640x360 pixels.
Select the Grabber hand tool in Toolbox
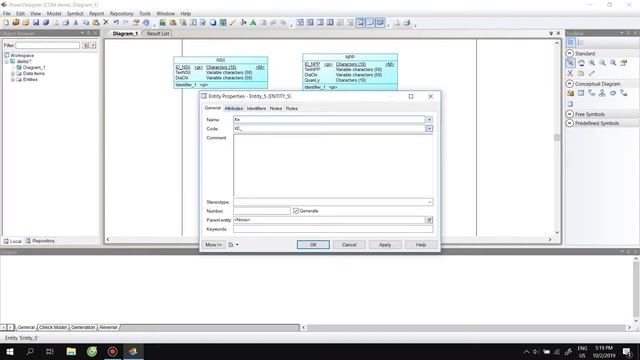581,63
